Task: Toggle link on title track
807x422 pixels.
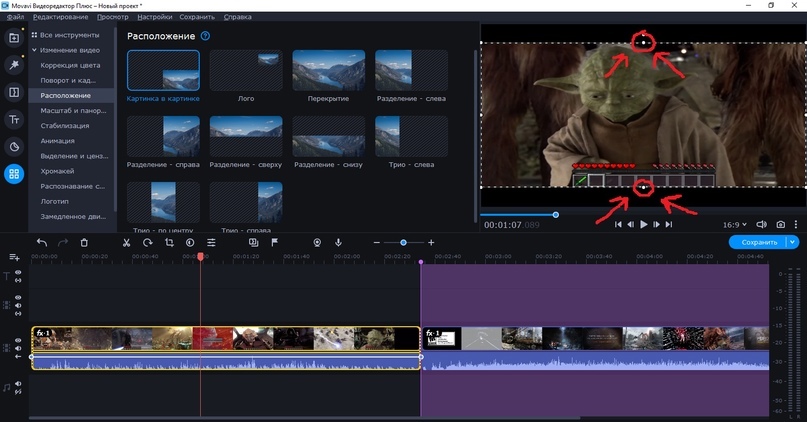Action: click(x=18, y=280)
